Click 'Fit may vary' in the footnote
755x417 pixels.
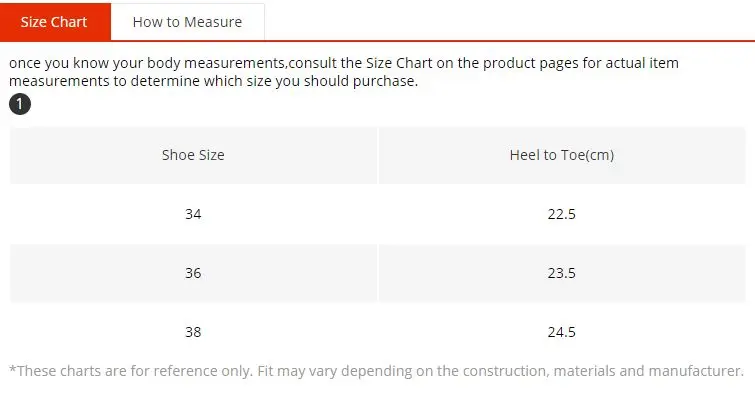click(297, 372)
